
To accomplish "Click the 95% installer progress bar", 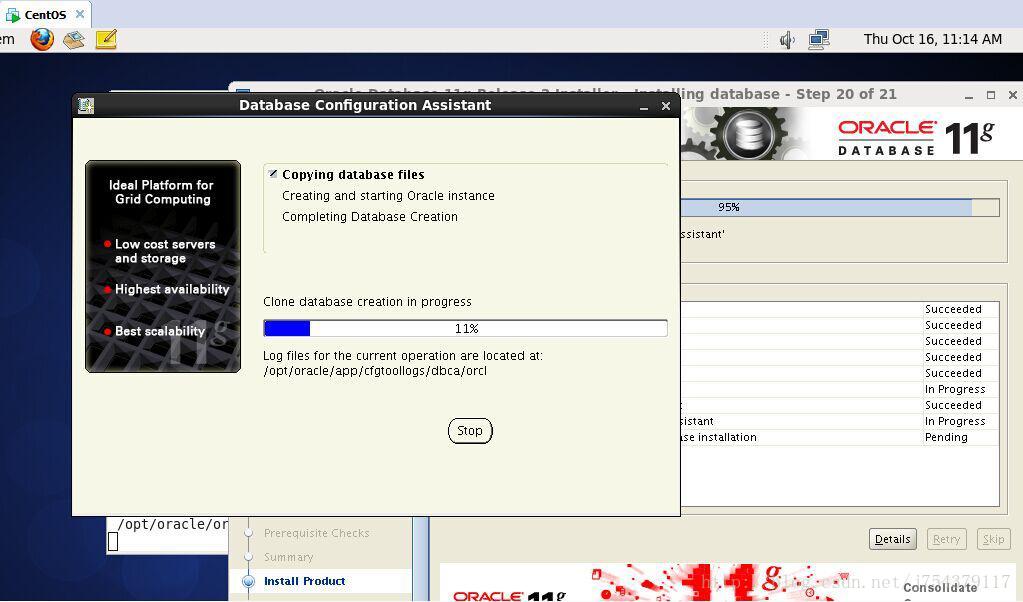I will pos(840,207).
